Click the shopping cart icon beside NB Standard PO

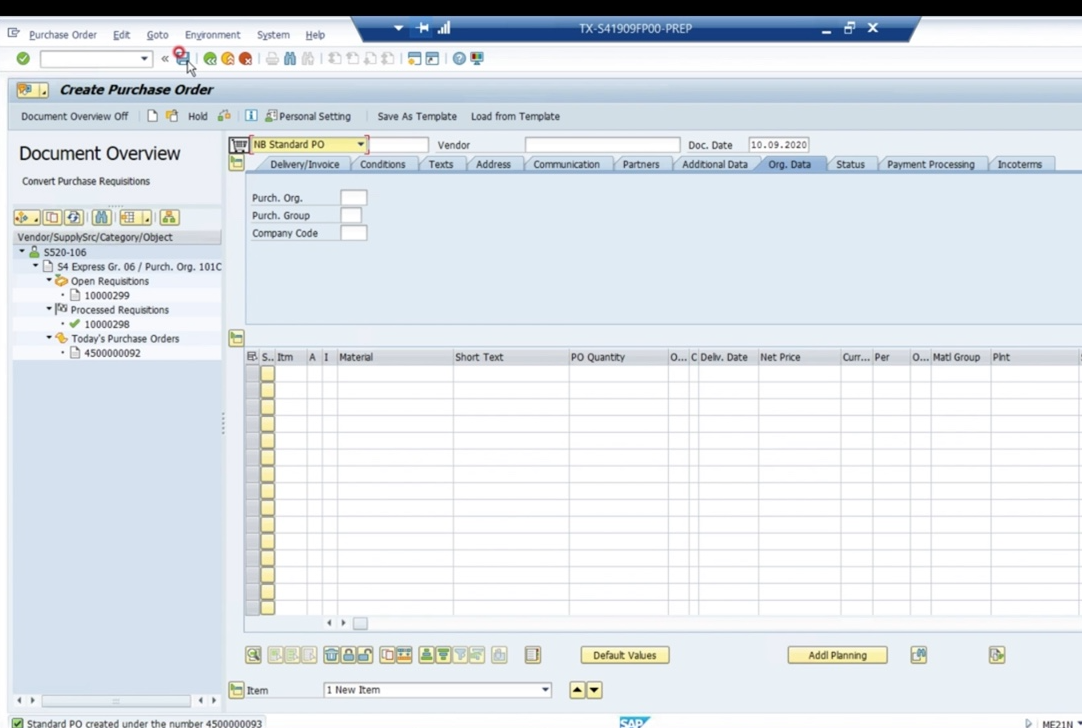(x=239, y=145)
